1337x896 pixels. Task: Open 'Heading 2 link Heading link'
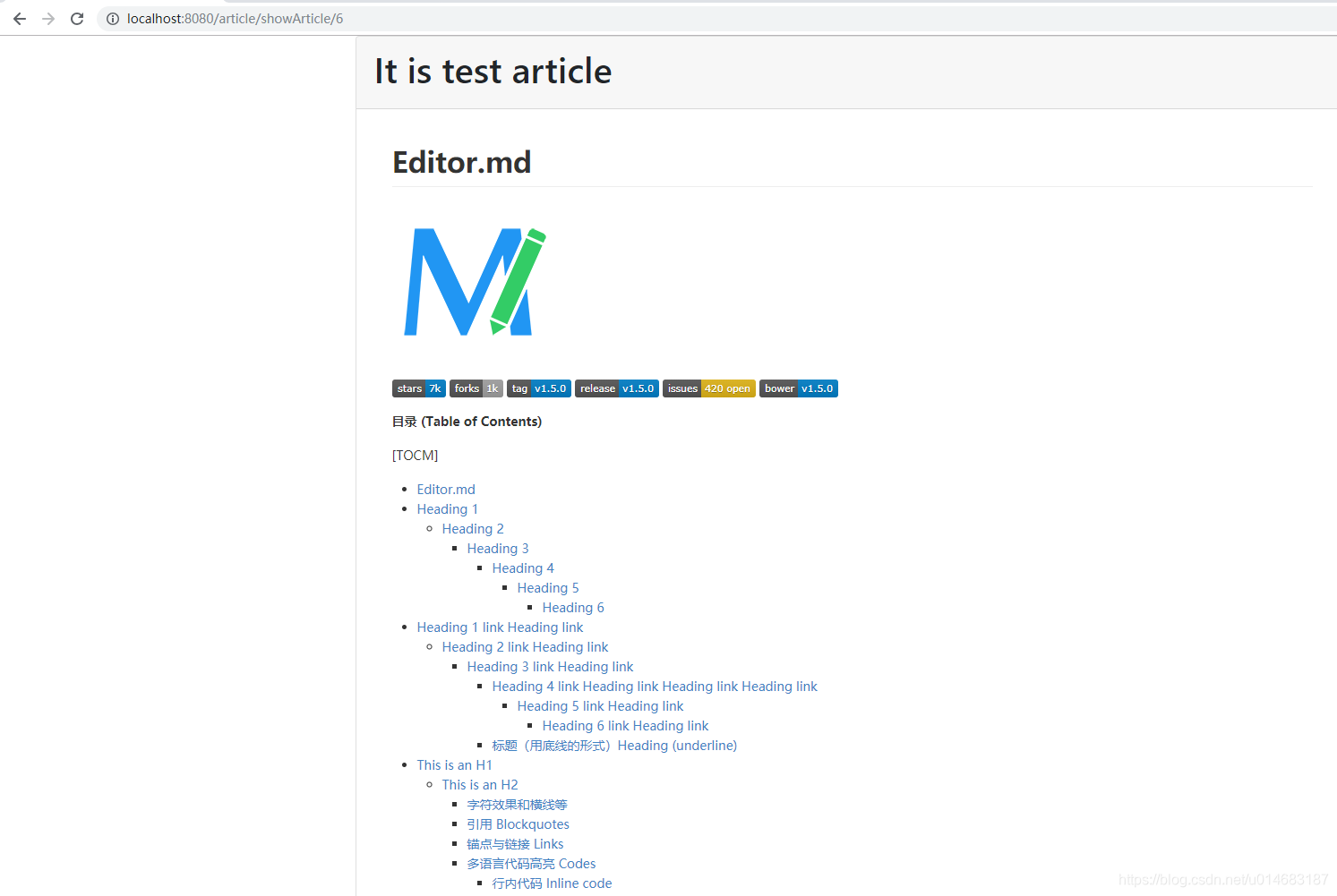(525, 647)
